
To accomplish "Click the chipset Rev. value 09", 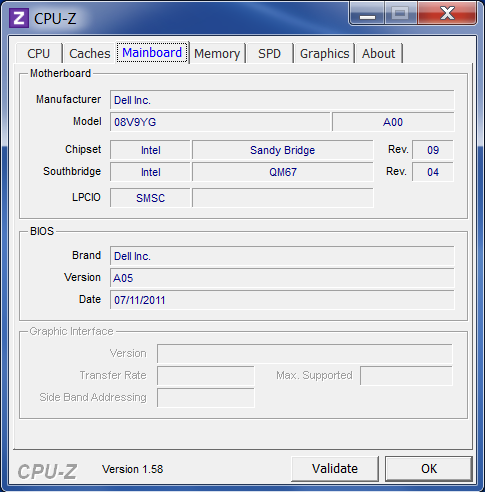I will tap(433, 150).
